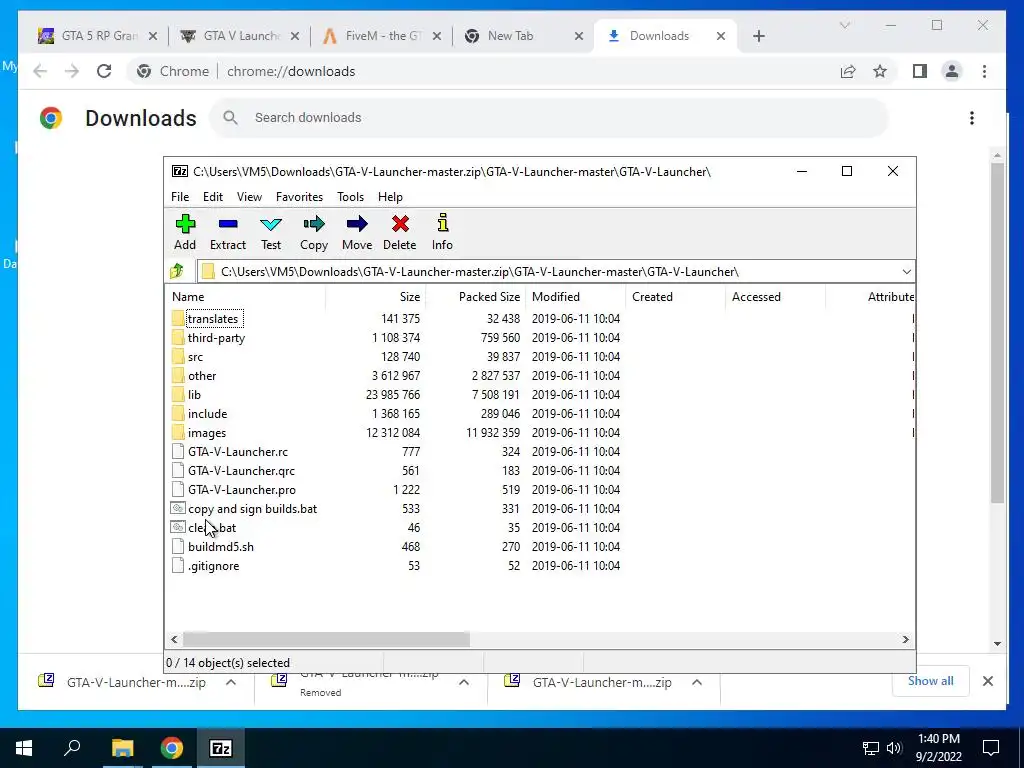Click Show all downloads
This screenshot has height=768, width=1024.
pyautogui.click(x=930, y=680)
